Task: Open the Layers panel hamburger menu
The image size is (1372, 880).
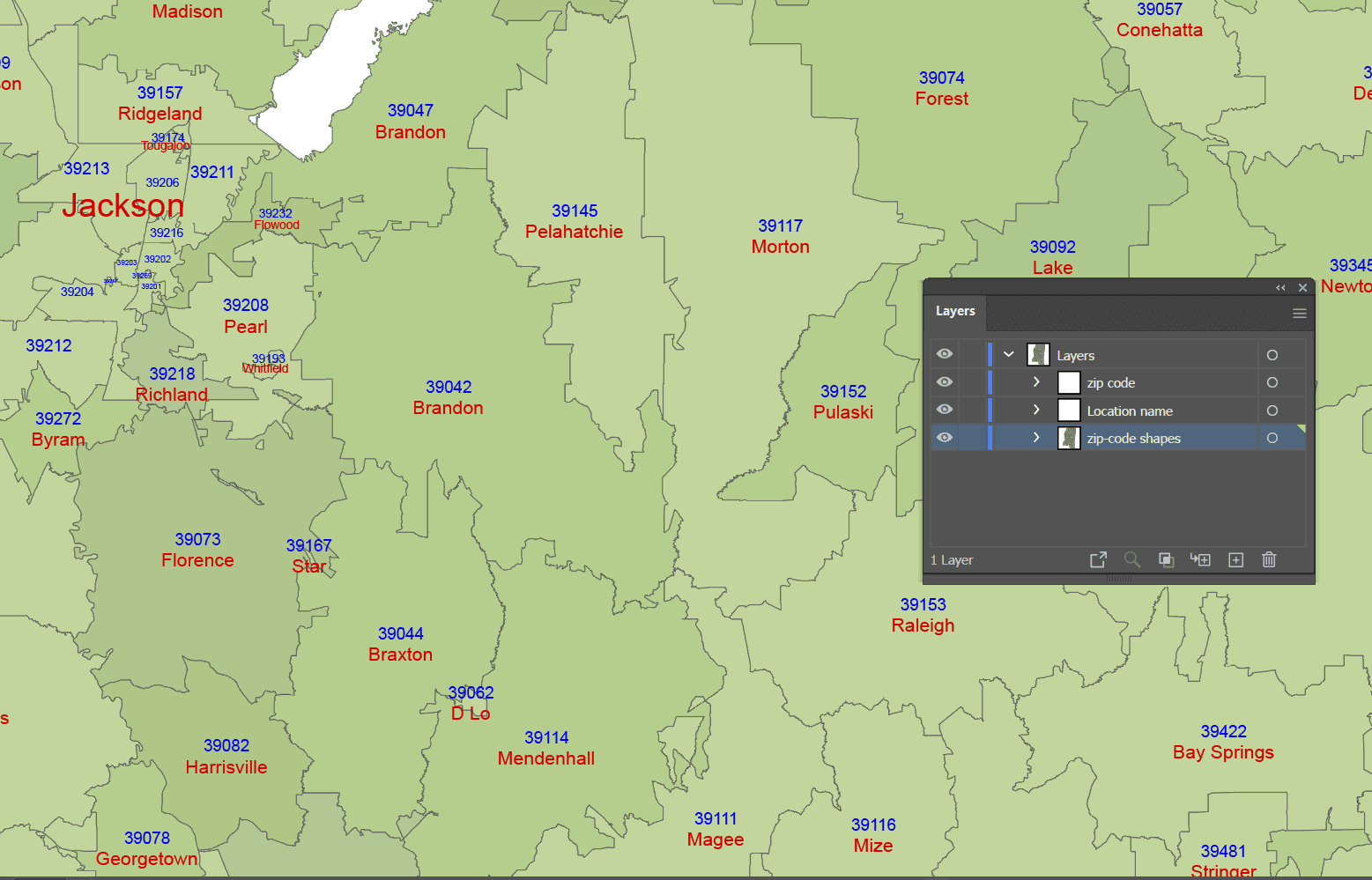Action: click(1299, 314)
